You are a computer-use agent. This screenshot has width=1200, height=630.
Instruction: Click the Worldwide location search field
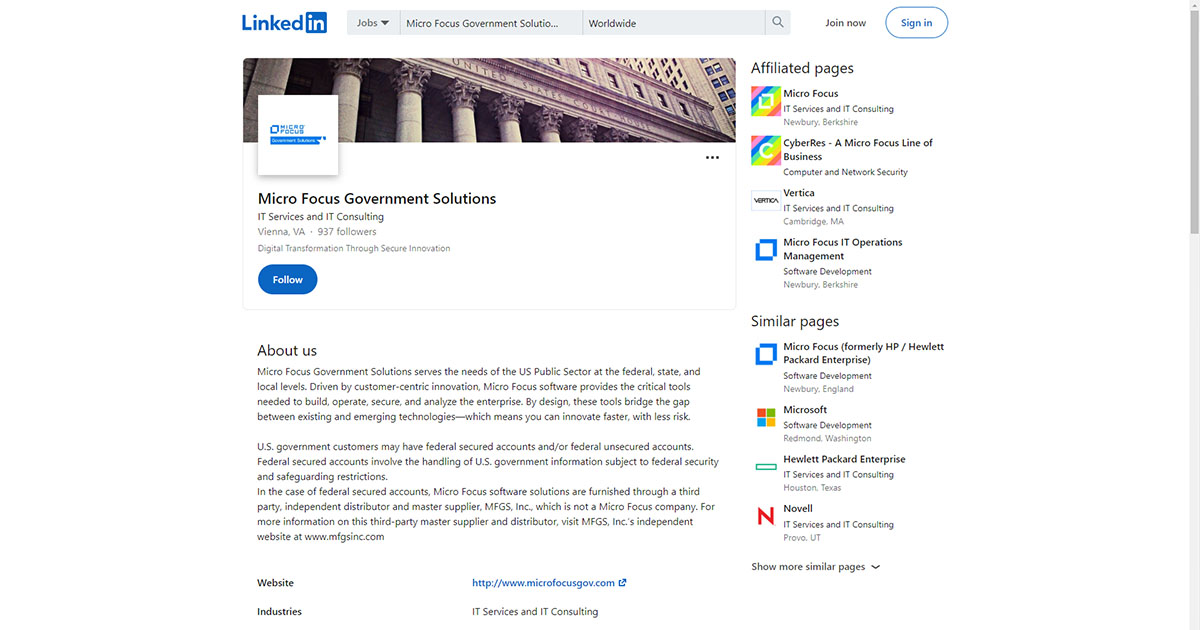click(x=674, y=23)
